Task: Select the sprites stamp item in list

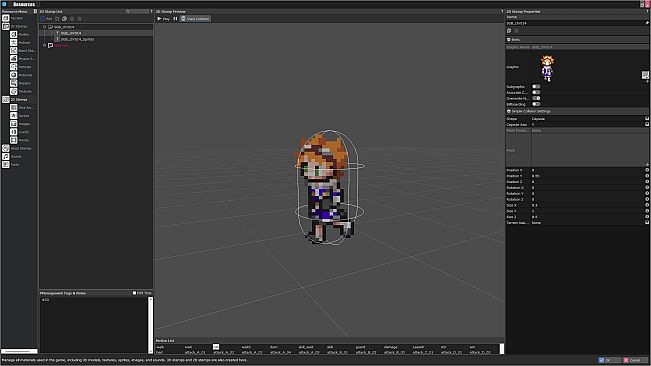Action: pos(77,39)
